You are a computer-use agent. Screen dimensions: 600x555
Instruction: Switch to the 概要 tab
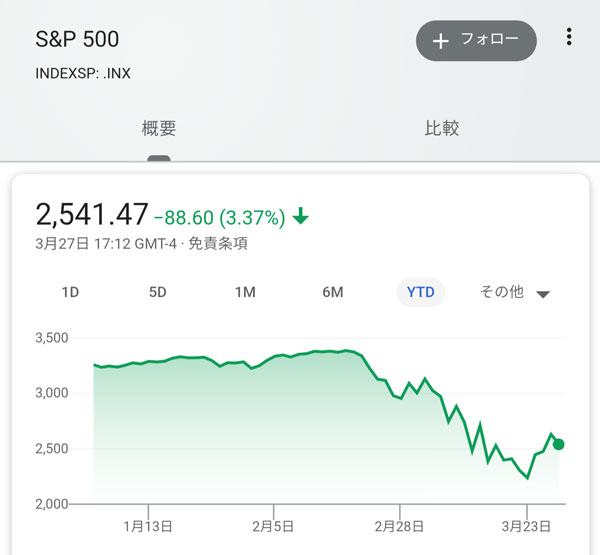click(x=159, y=128)
